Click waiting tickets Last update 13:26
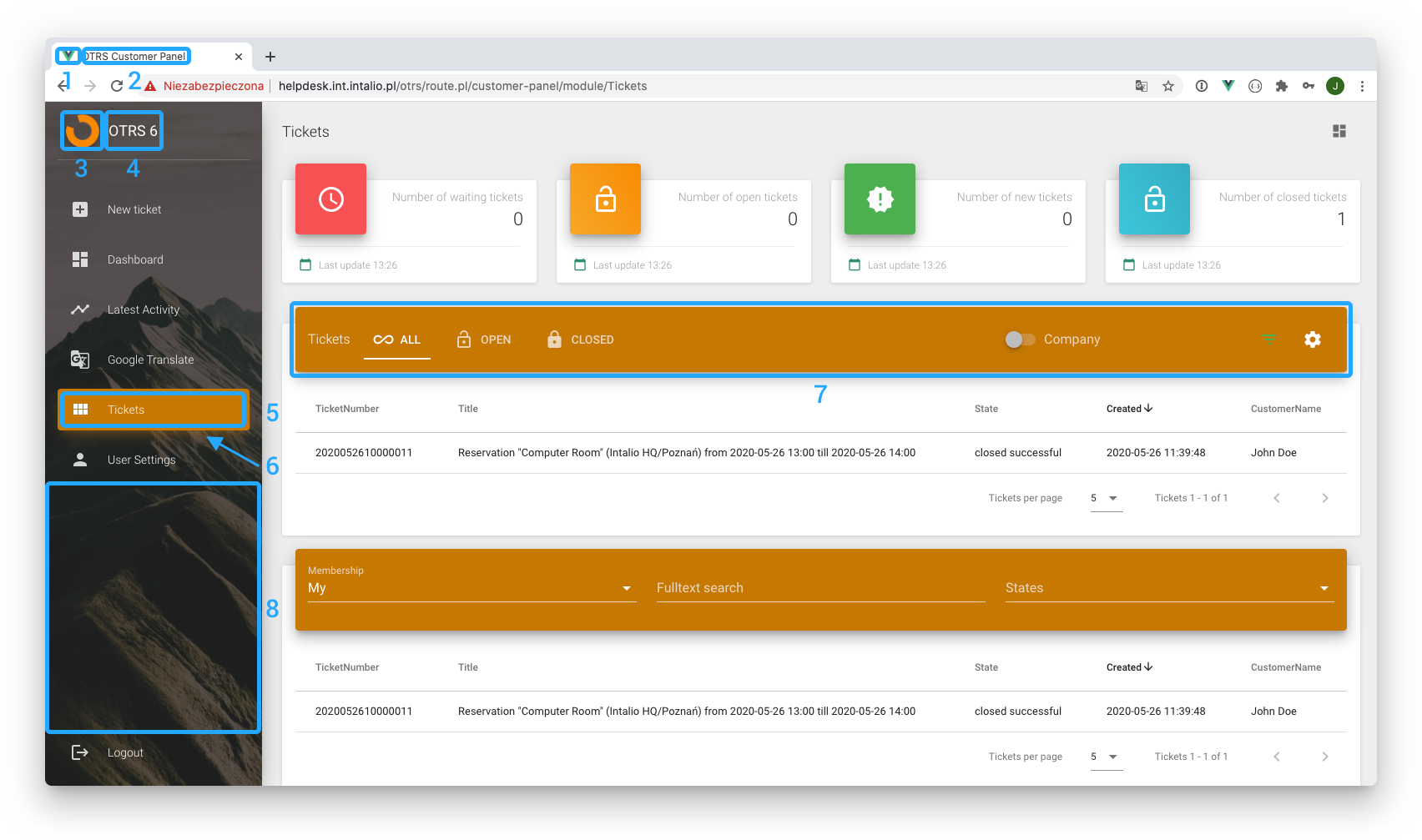1422x840 pixels. 358,265
